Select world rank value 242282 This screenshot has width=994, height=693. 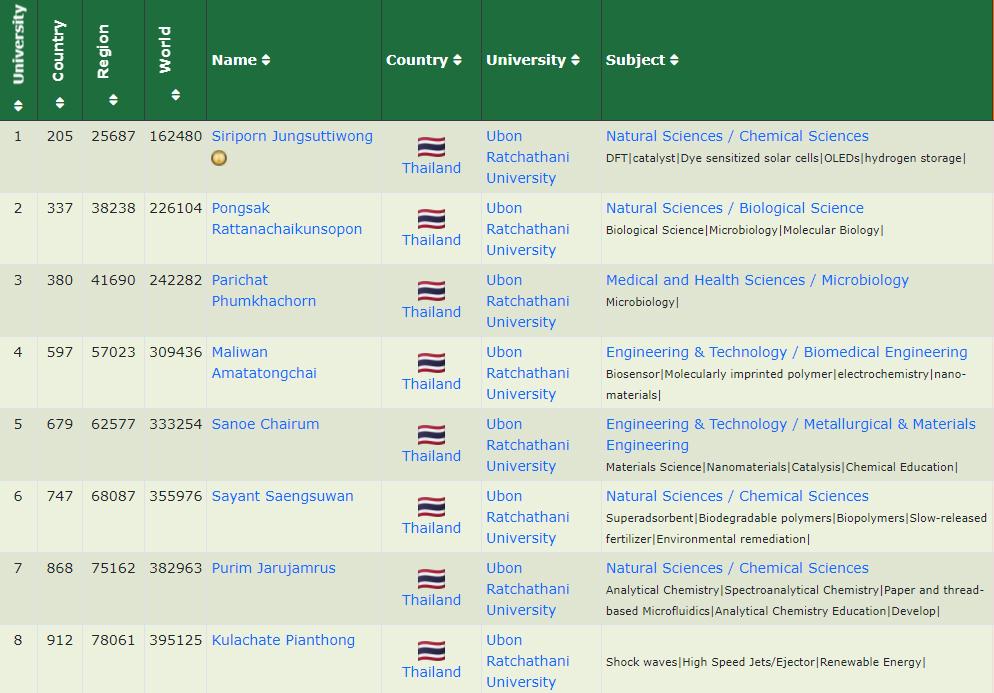(x=176, y=280)
